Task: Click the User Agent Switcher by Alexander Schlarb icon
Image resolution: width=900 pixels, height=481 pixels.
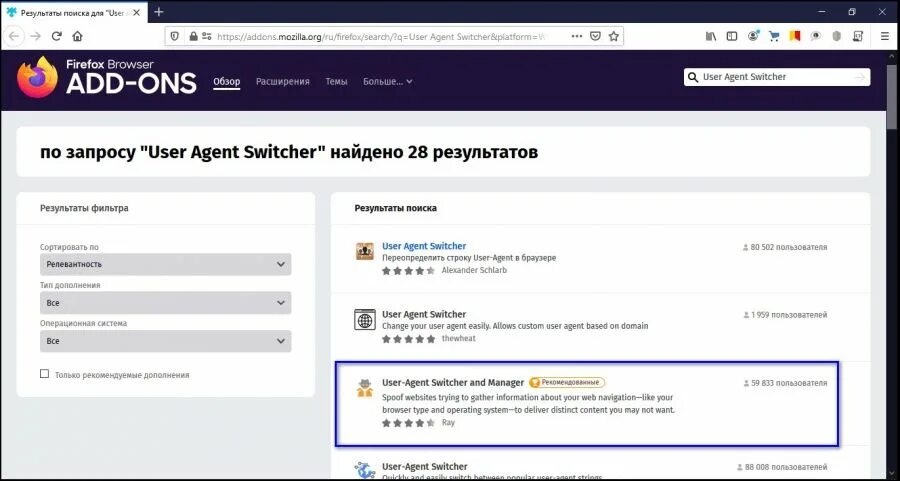Action: [x=364, y=251]
